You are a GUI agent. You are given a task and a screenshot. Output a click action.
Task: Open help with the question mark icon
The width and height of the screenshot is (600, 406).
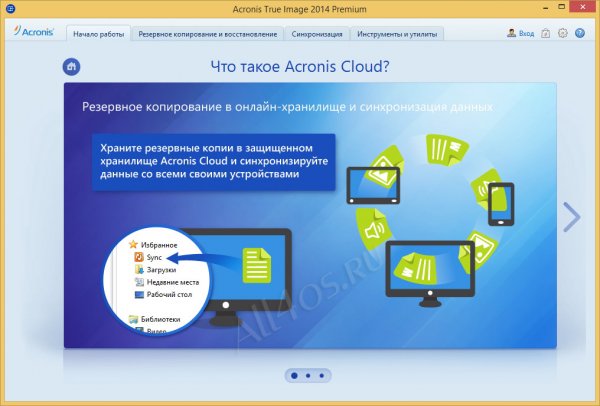(580, 33)
